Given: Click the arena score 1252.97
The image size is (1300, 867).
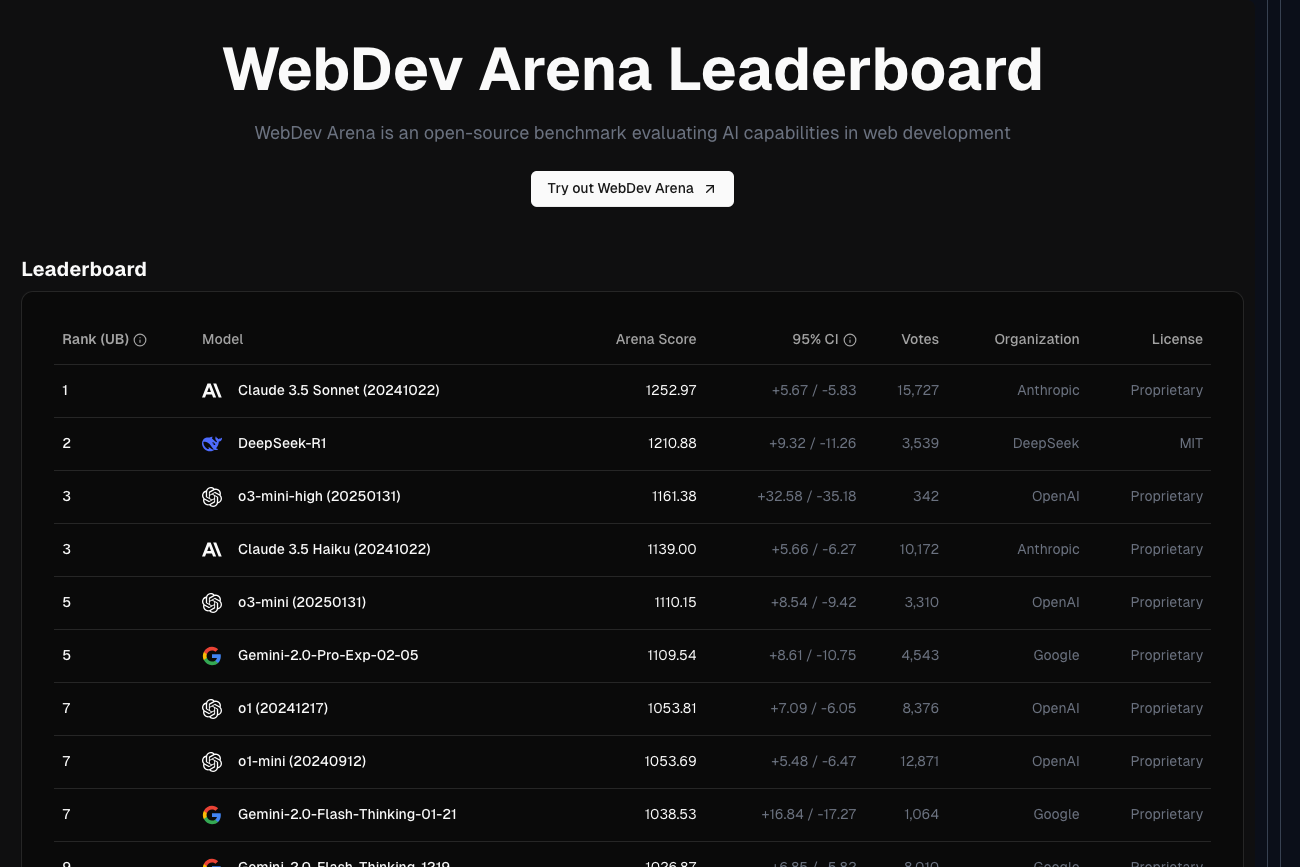Looking at the screenshot, I should (671, 391).
